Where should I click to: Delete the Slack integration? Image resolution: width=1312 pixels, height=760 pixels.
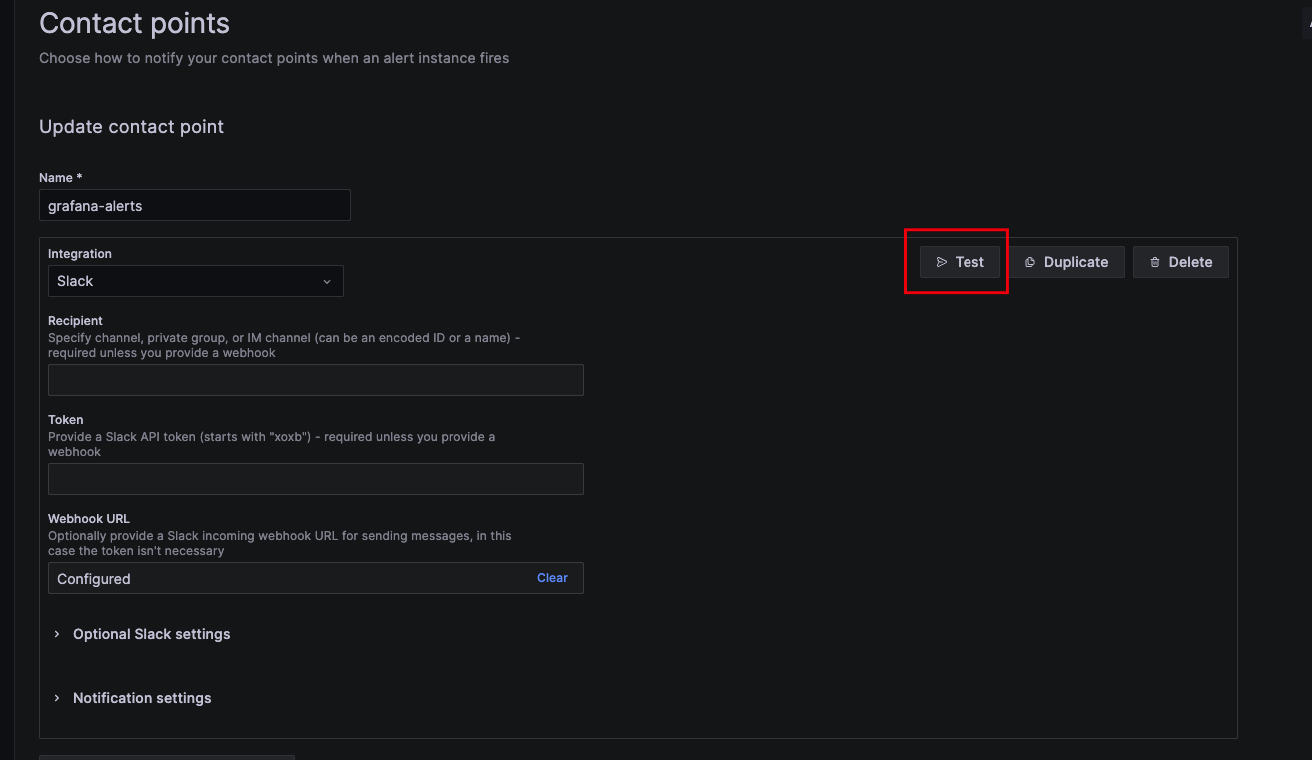coord(1180,262)
